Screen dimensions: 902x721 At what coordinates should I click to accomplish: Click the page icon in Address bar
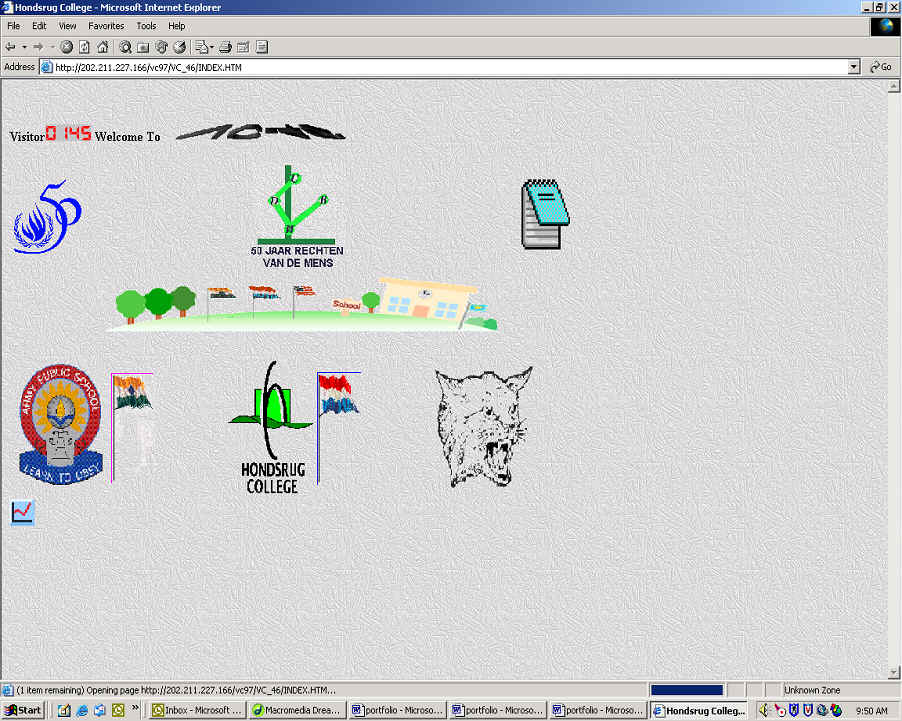47,67
